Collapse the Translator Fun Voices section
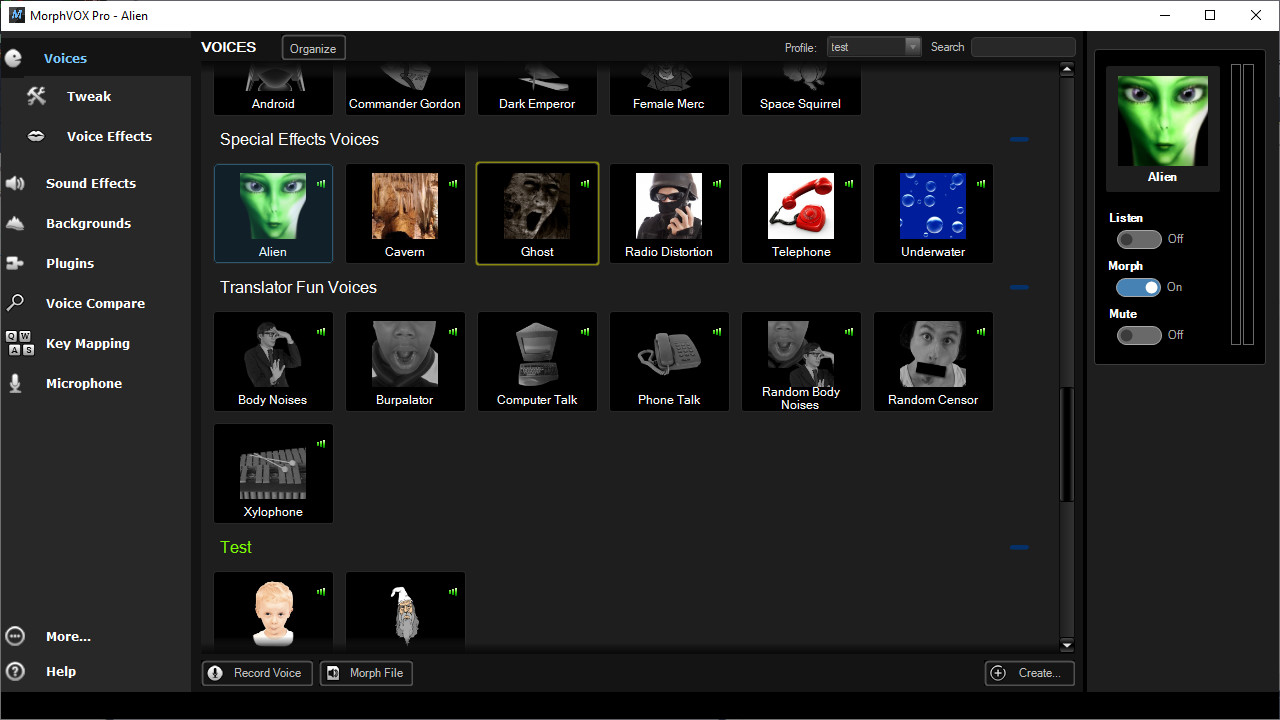The image size is (1280, 720). pyautogui.click(x=1019, y=288)
